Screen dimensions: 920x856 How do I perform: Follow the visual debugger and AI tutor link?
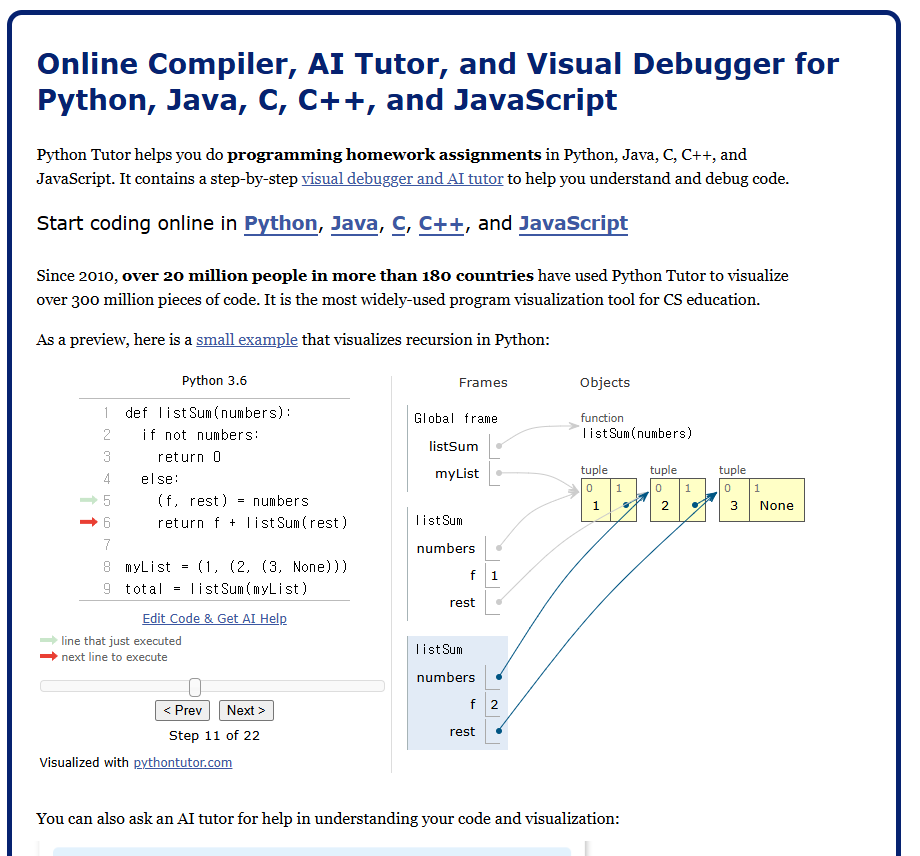(402, 178)
